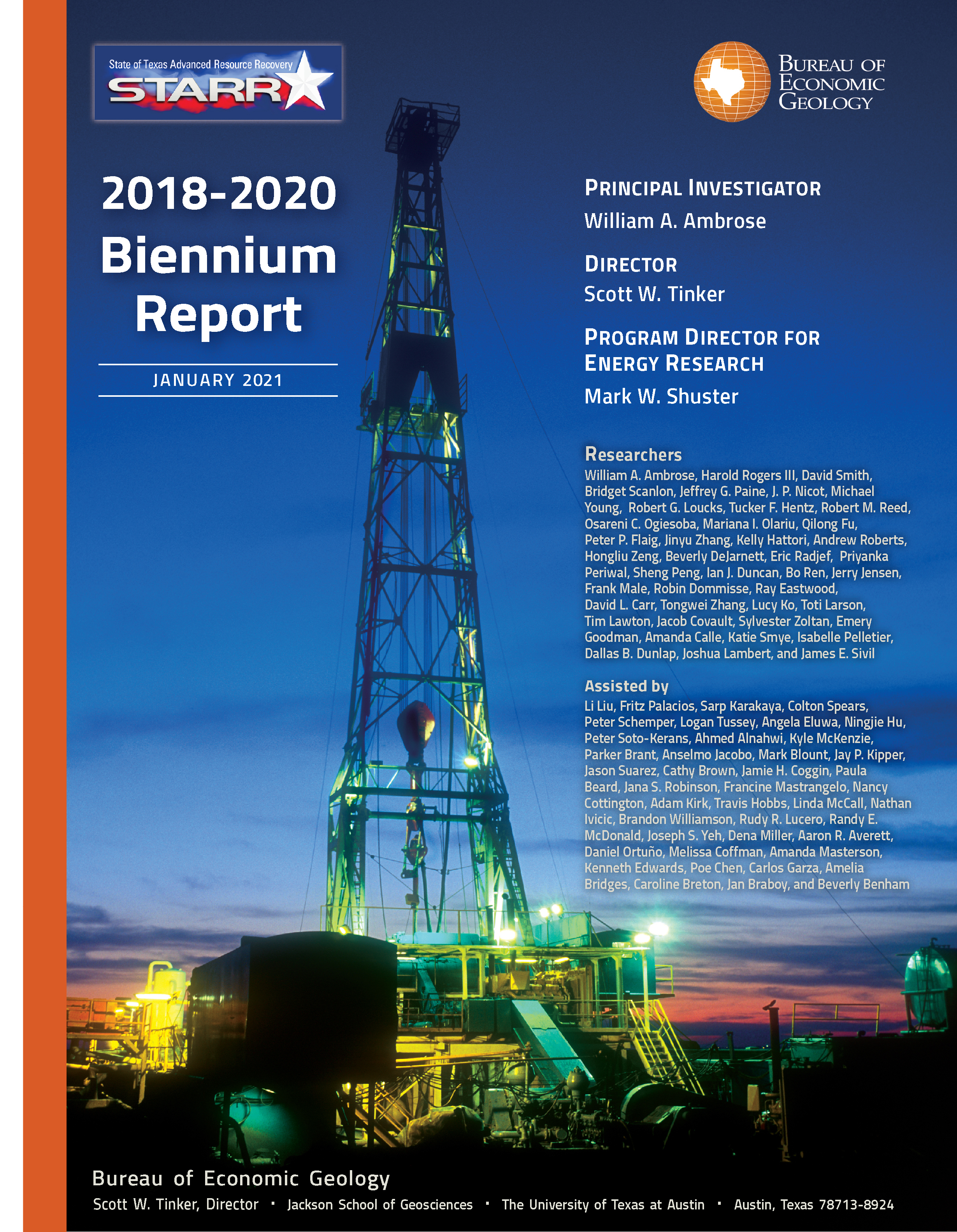The height and width of the screenshot is (1232, 957).
Task: Click the 'JANUARY 2021' date line
Action: pos(218,380)
